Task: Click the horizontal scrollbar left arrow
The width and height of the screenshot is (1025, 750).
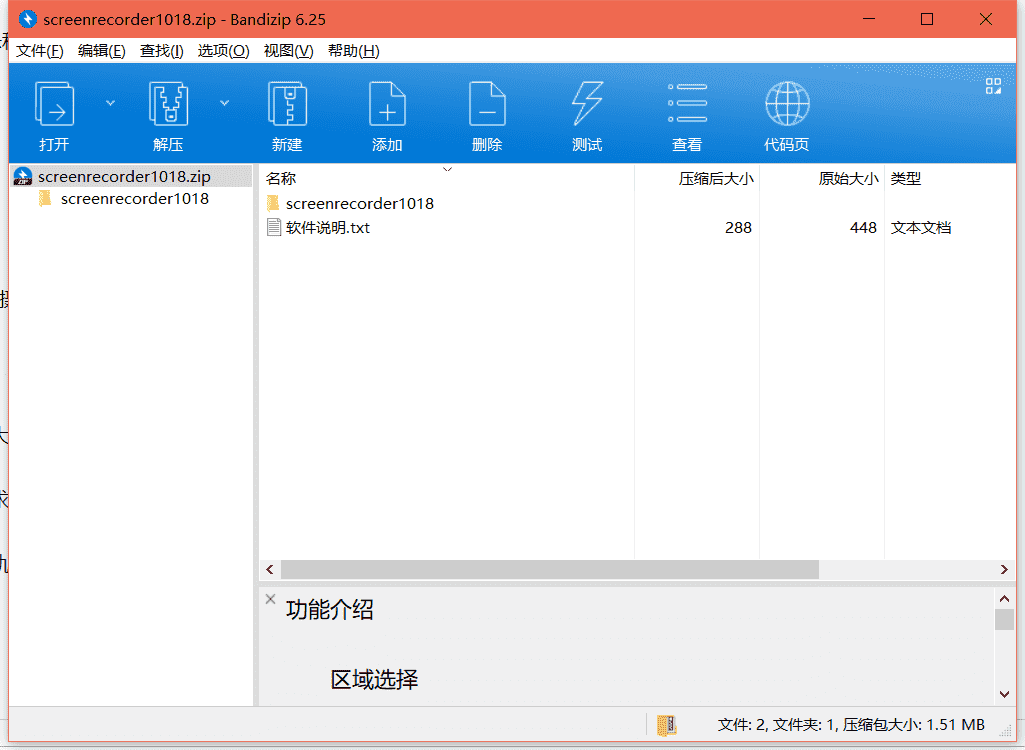Action: pos(270,570)
